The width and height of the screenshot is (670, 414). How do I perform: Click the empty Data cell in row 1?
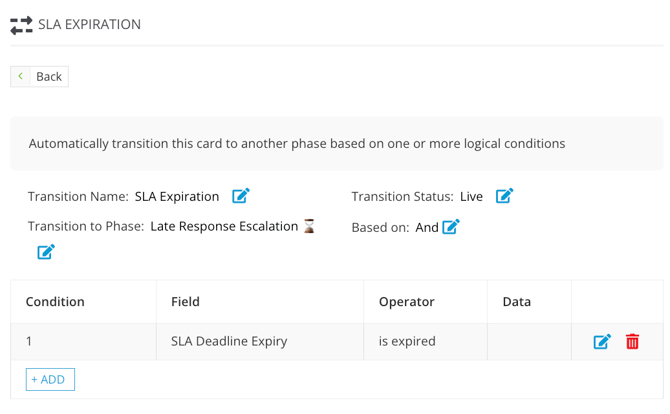529,341
